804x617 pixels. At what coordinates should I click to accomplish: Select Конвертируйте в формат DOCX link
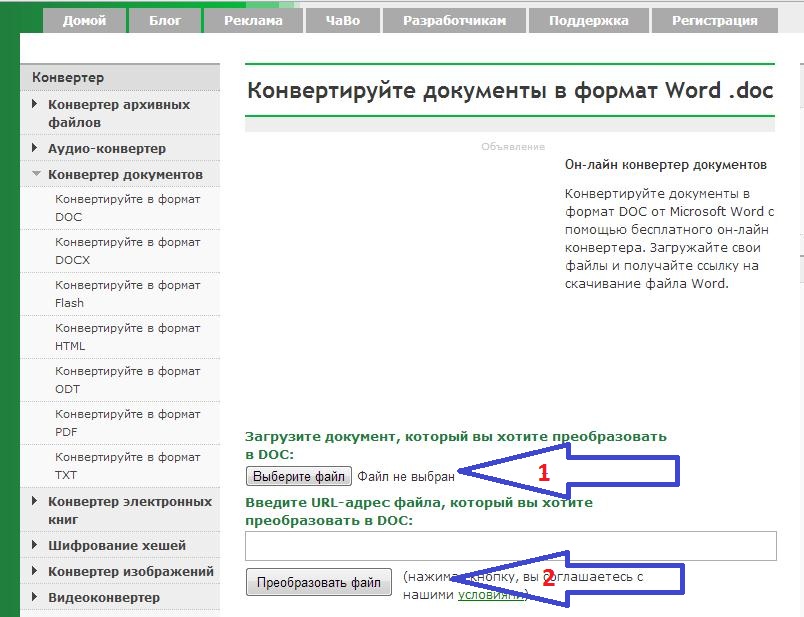coord(127,250)
